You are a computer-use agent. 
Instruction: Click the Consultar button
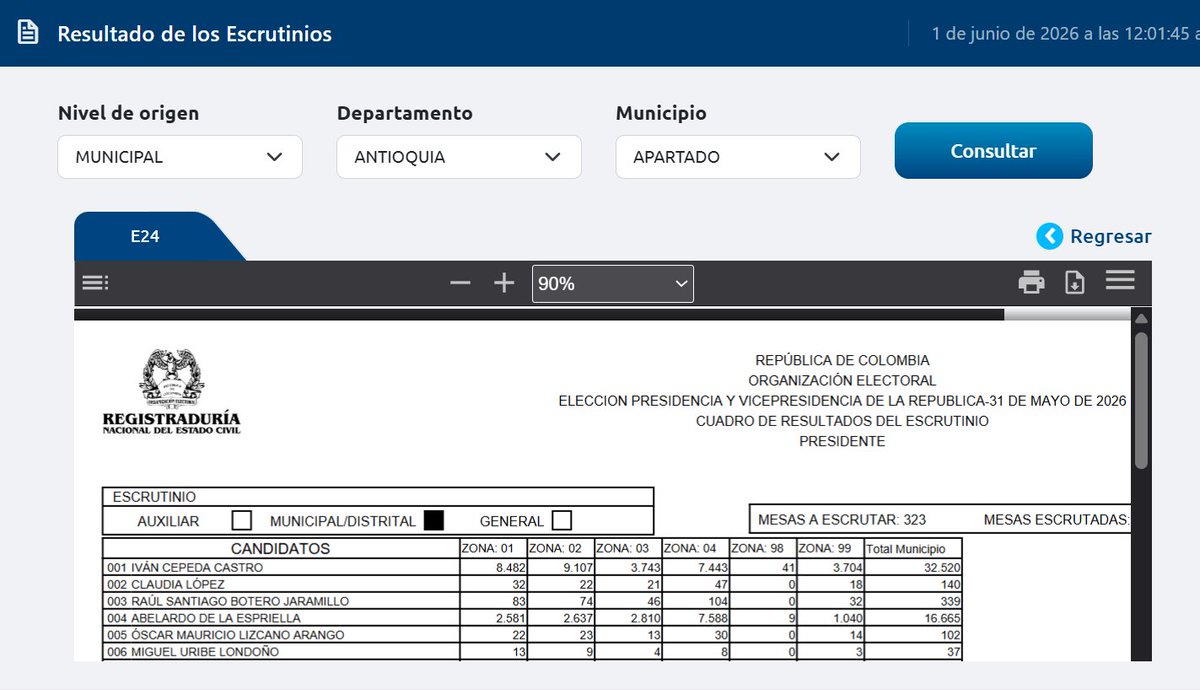pyautogui.click(x=993, y=151)
